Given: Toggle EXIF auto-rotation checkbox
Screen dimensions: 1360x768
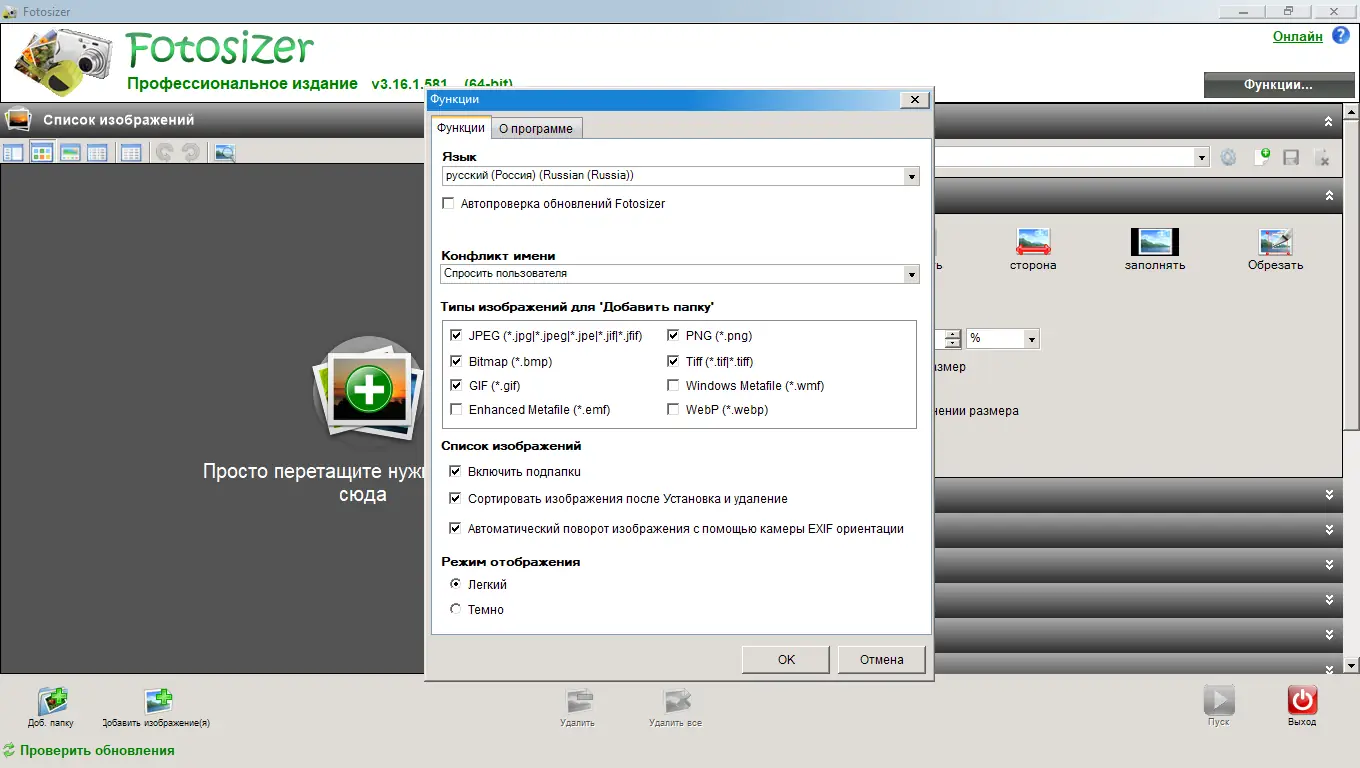Looking at the screenshot, I should pyautogui.click(x=456, y=528).
